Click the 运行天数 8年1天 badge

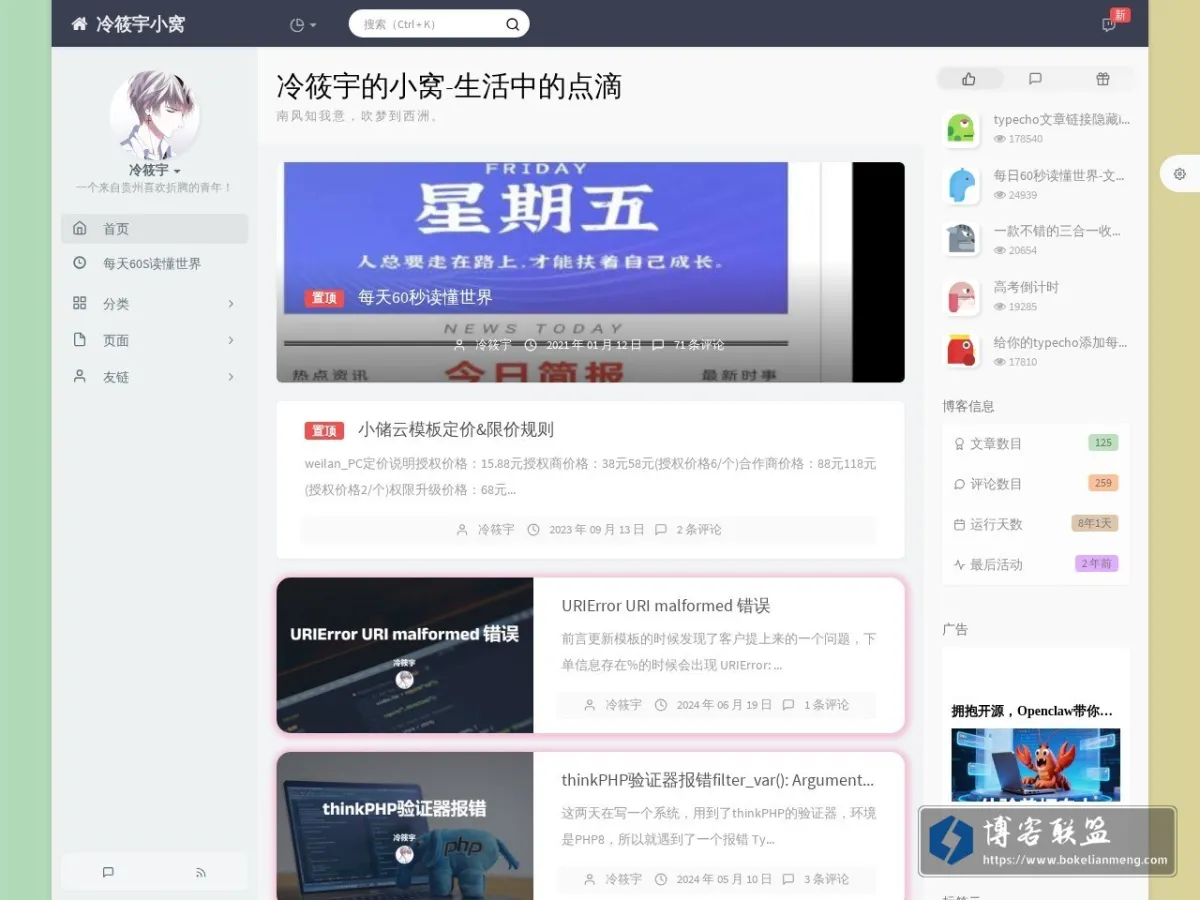(x=1095, y=523)
